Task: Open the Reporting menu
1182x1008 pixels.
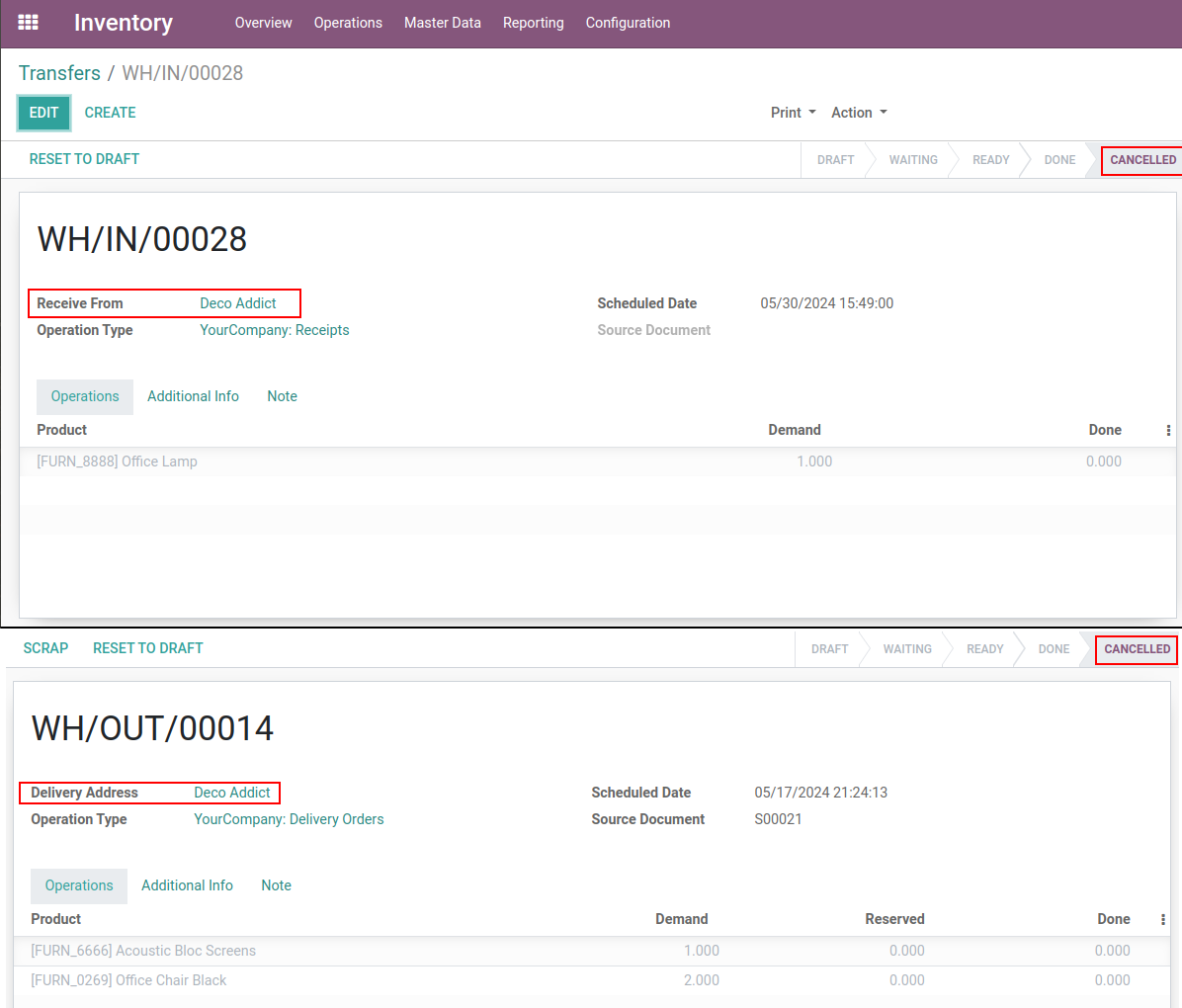Action: coord(533,23)
